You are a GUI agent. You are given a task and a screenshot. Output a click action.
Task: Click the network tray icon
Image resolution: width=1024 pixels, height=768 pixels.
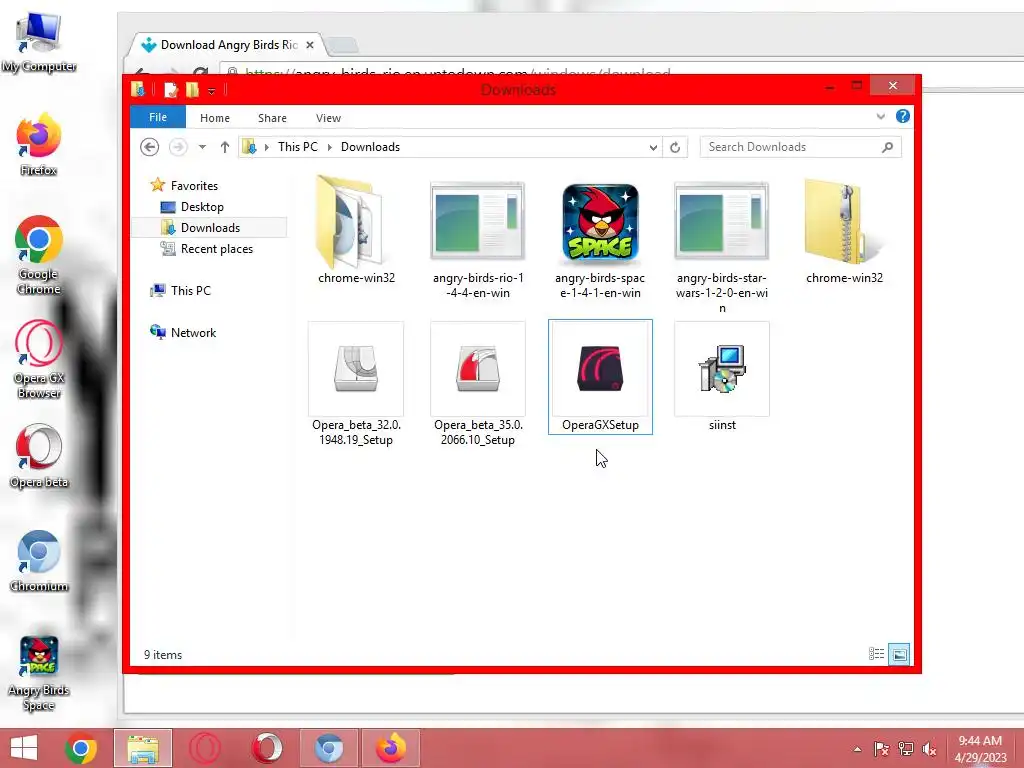click(905, 749)
